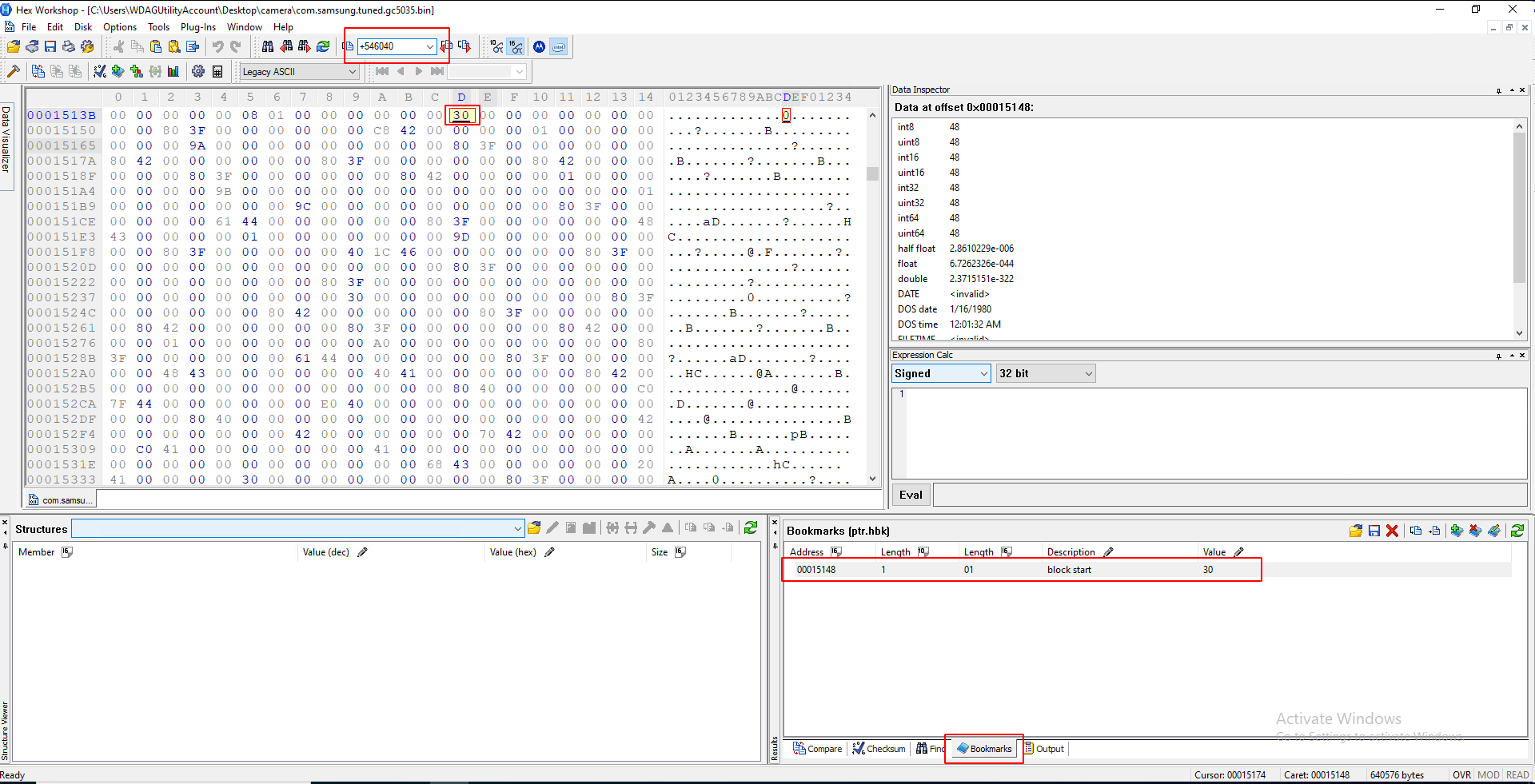Switch to Motorola byte order
1535x784 pixels.
click(x=540, y=46)
